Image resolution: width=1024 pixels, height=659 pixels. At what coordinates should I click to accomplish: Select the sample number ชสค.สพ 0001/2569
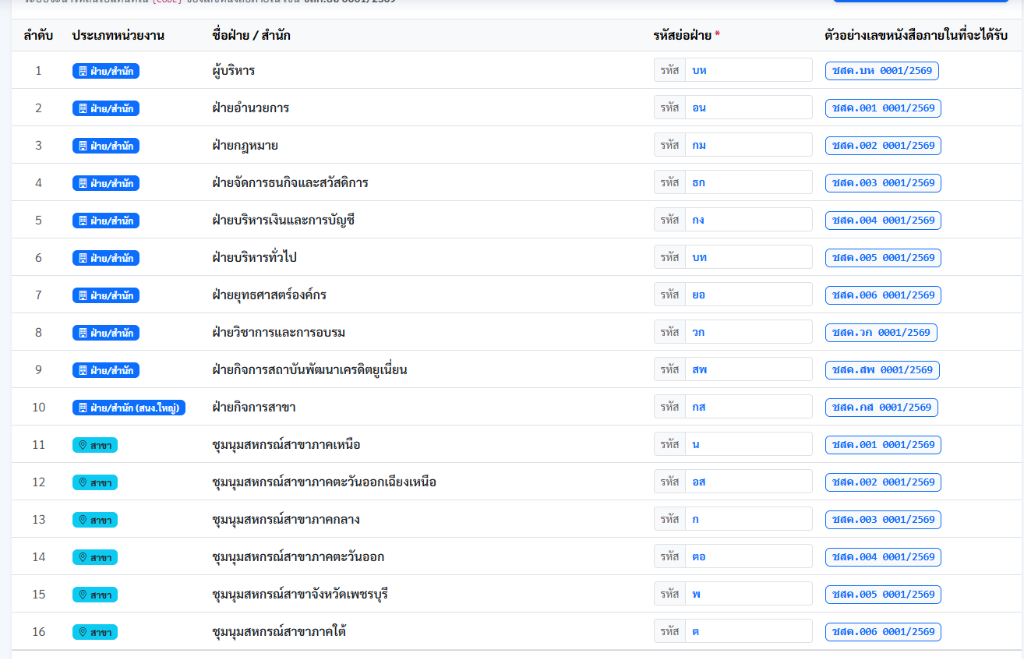click(882, 370)
